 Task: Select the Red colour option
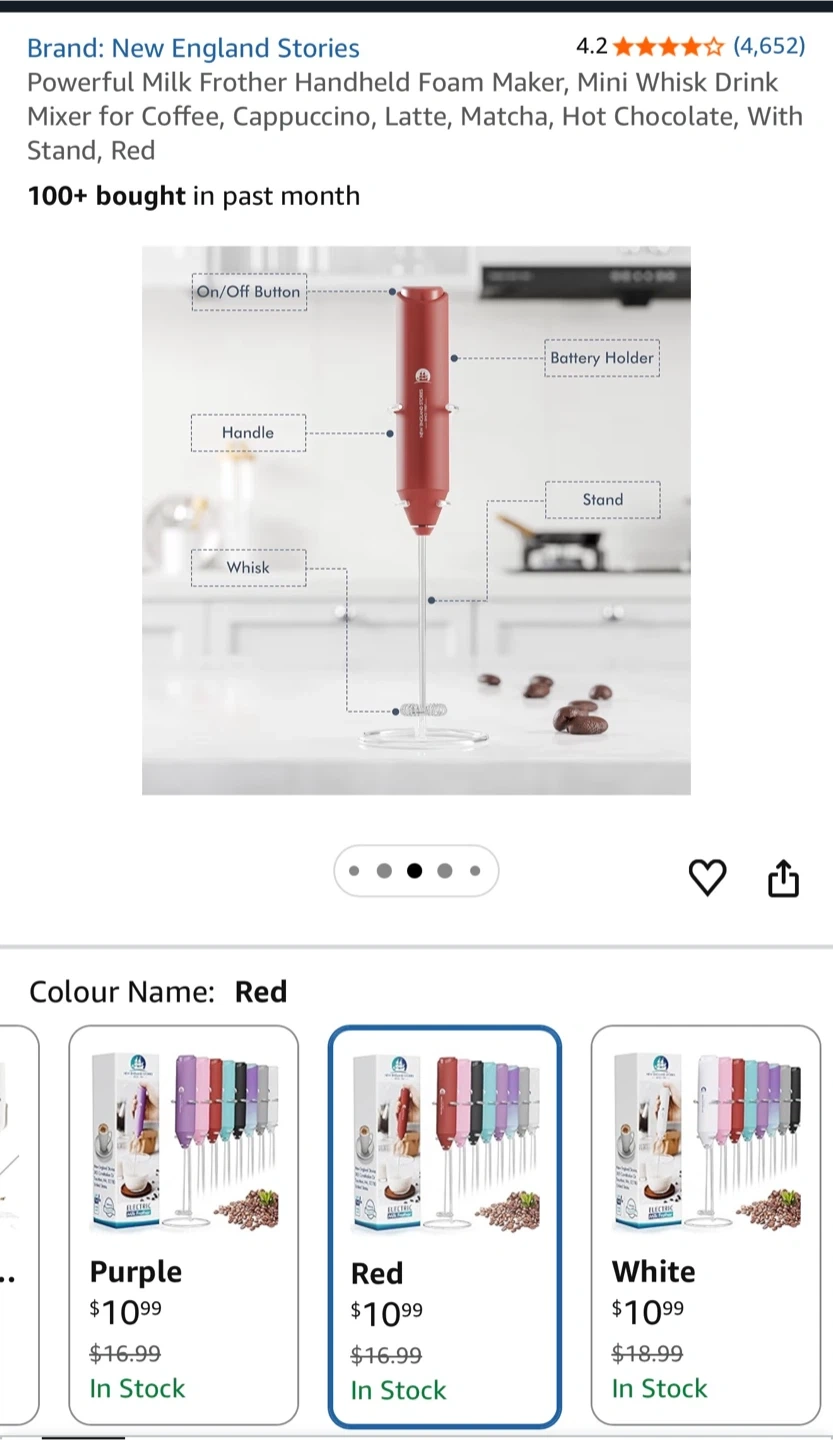(445, 1227)
